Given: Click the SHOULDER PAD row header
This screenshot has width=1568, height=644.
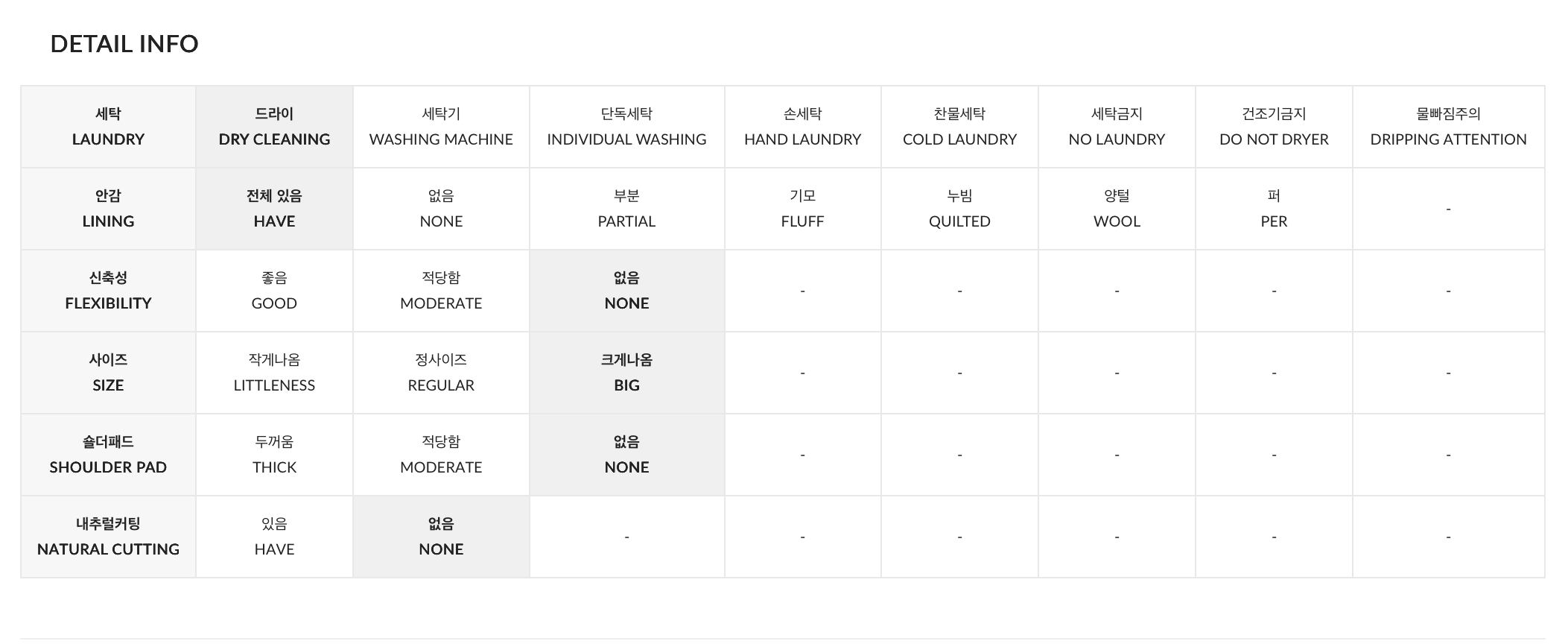Looking at the screenshot, I should click(x=108, y=455).
